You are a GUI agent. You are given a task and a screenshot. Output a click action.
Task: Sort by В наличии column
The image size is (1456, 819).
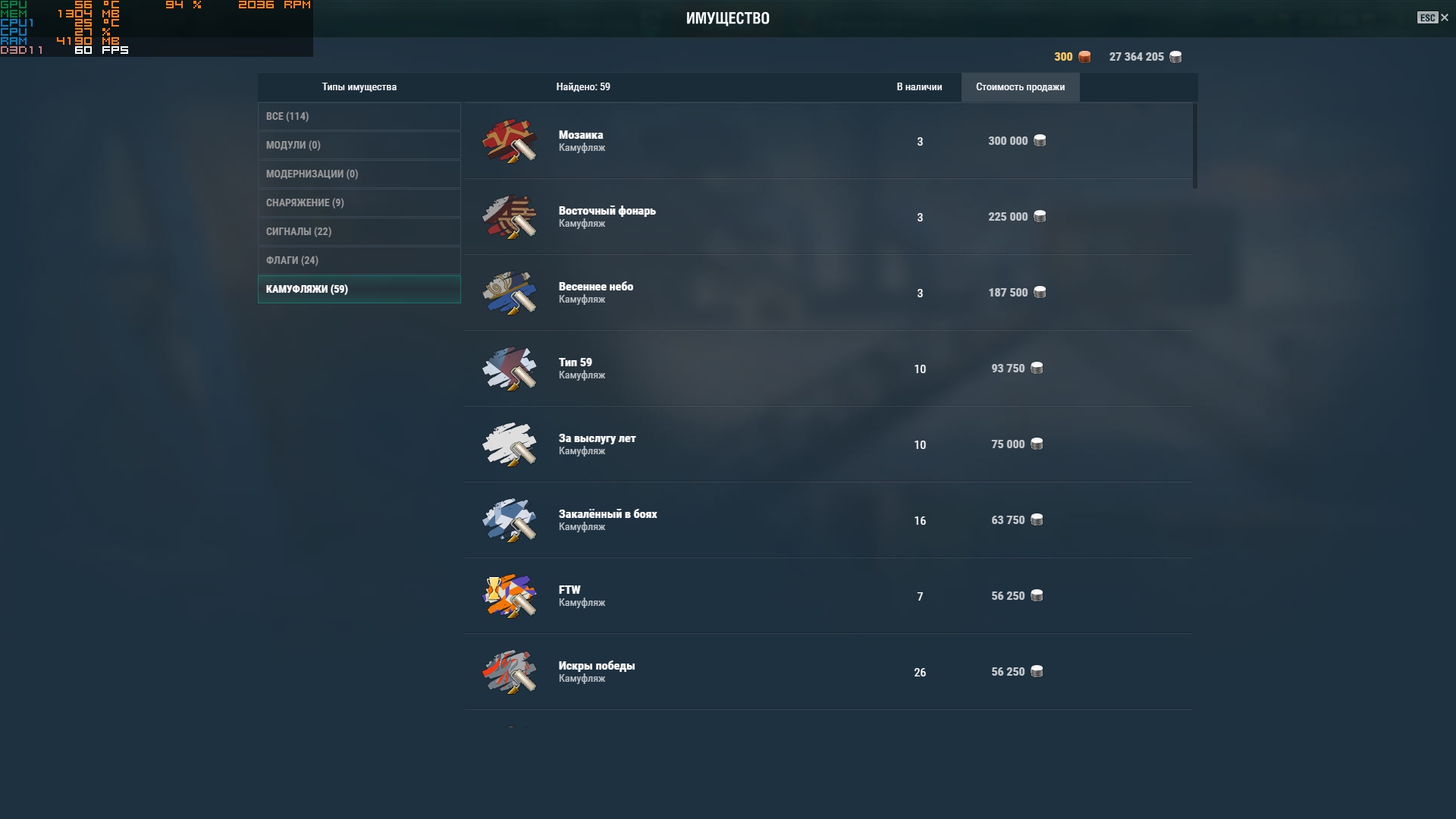(919, 87)
